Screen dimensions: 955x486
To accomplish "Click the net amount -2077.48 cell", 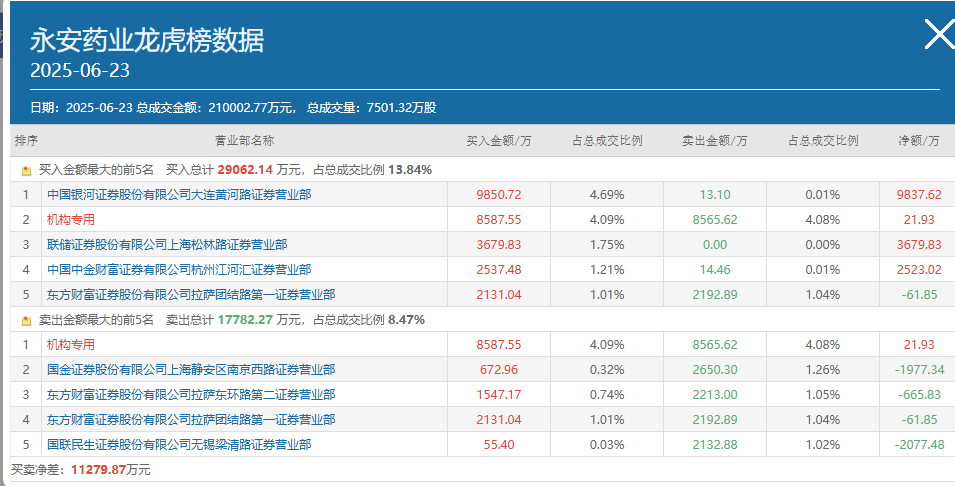I will pos(920,445).
